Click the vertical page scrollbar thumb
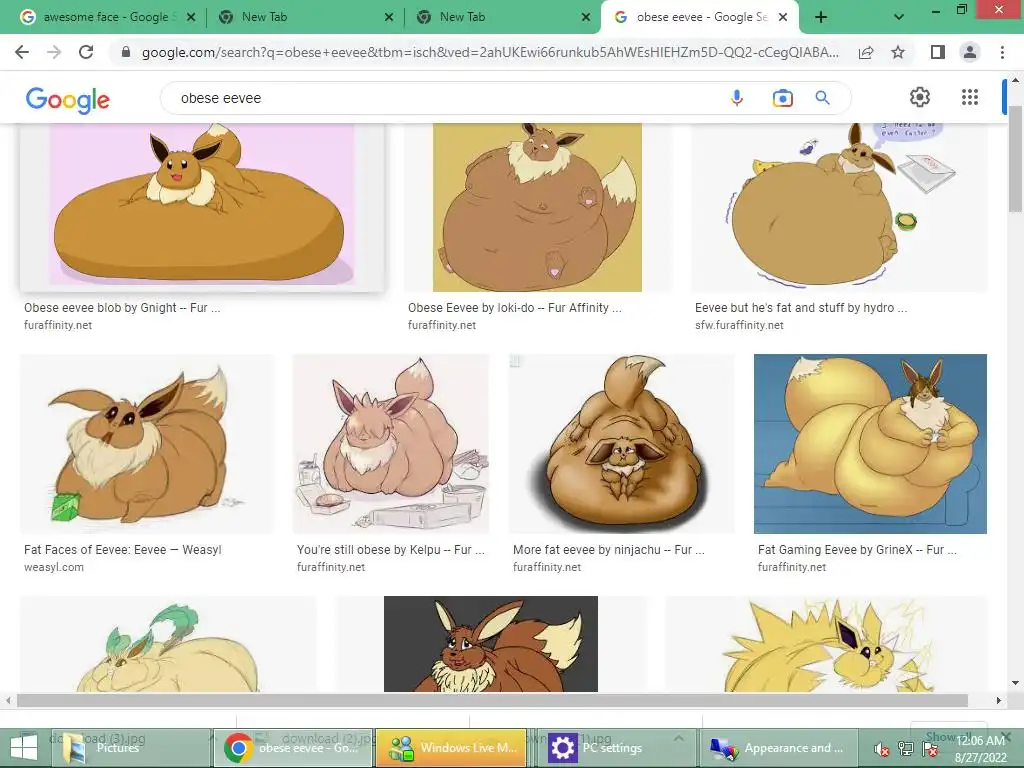The height and width of the screenshot is (768, 1024). pos(1015,157)
